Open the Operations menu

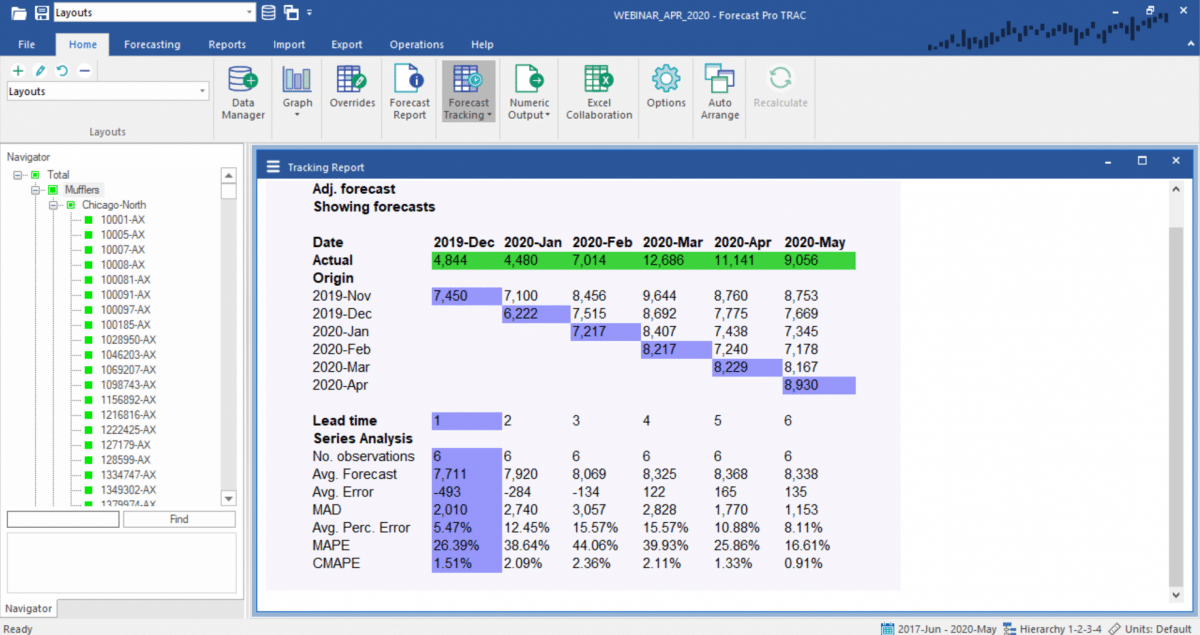pos(416,44)
